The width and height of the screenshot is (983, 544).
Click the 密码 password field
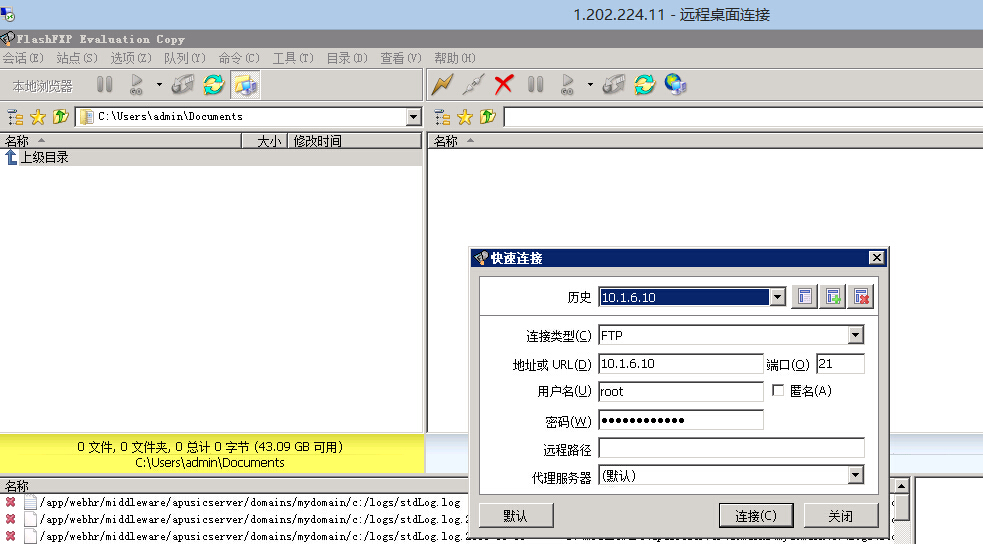click(681, 420)
